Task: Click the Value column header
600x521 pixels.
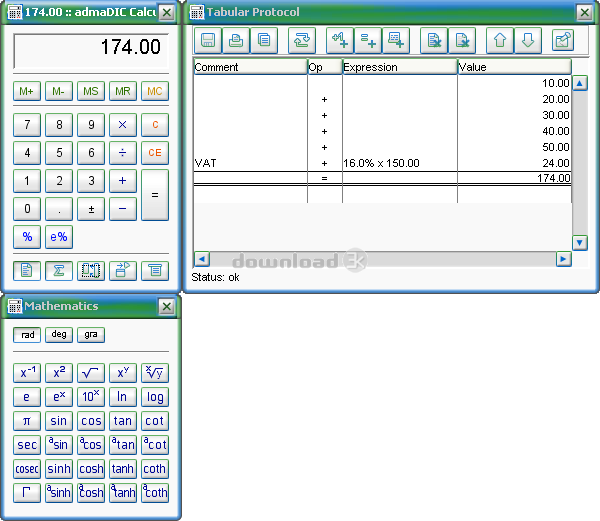Action: click(515, 67)
